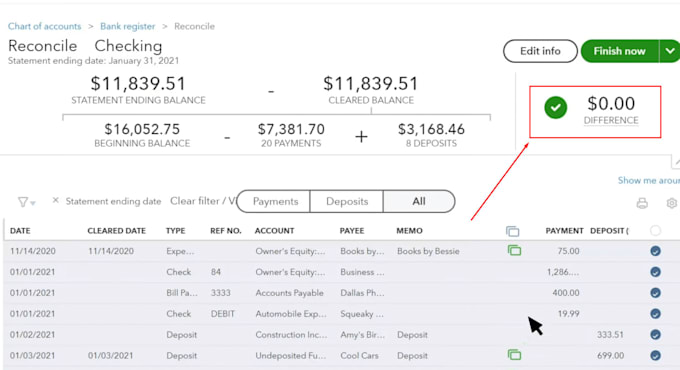The image size is (680, 370).
Task: Click the Finish now button
Action: pyautogui.click(x=620, y=51)
